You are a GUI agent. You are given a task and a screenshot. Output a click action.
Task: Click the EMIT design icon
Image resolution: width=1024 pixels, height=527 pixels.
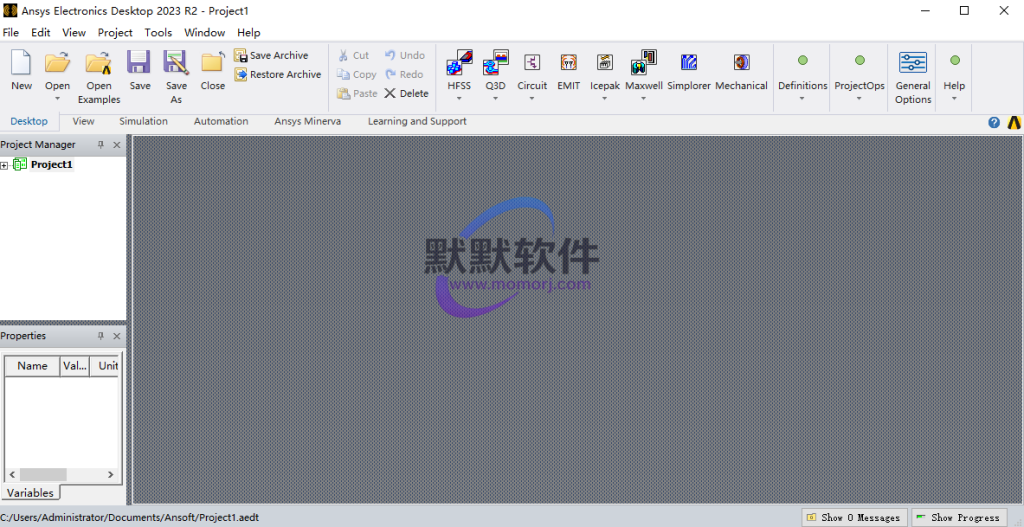568,65
